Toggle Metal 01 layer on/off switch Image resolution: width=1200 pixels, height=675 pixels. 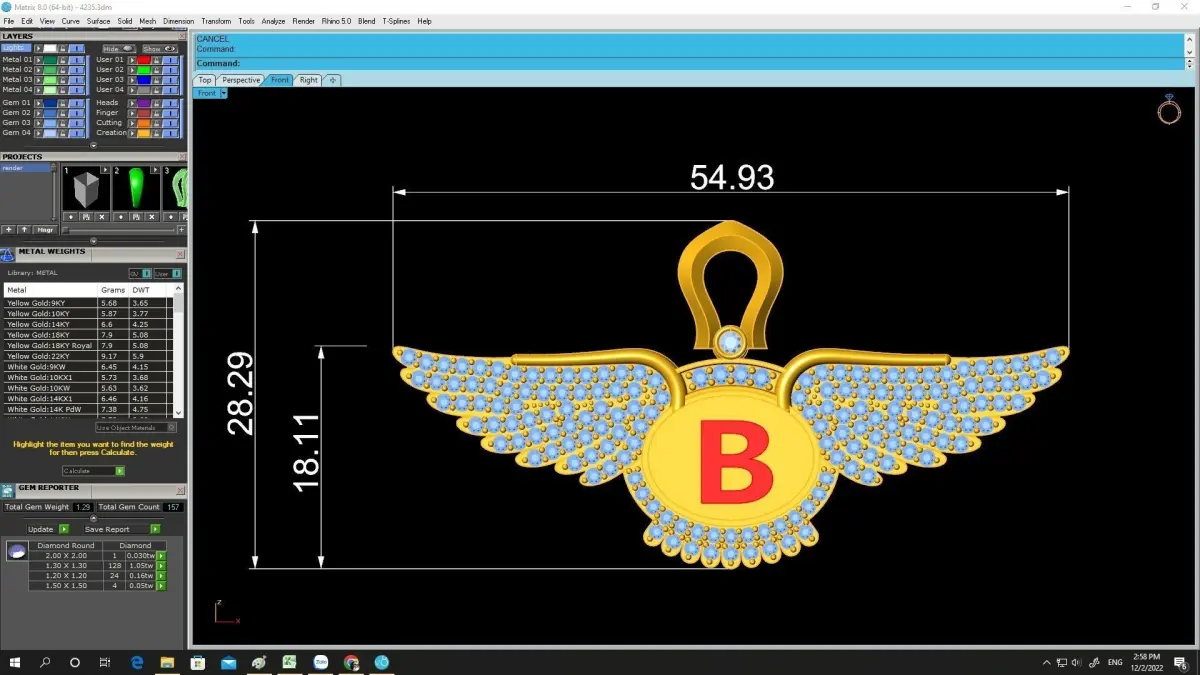pos(76,60)
